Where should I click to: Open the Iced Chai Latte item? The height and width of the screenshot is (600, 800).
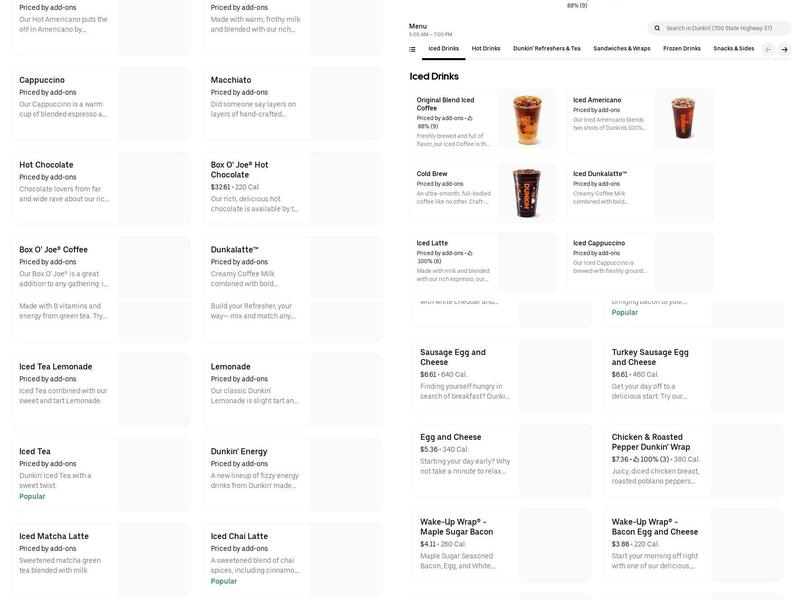point(292,560)
